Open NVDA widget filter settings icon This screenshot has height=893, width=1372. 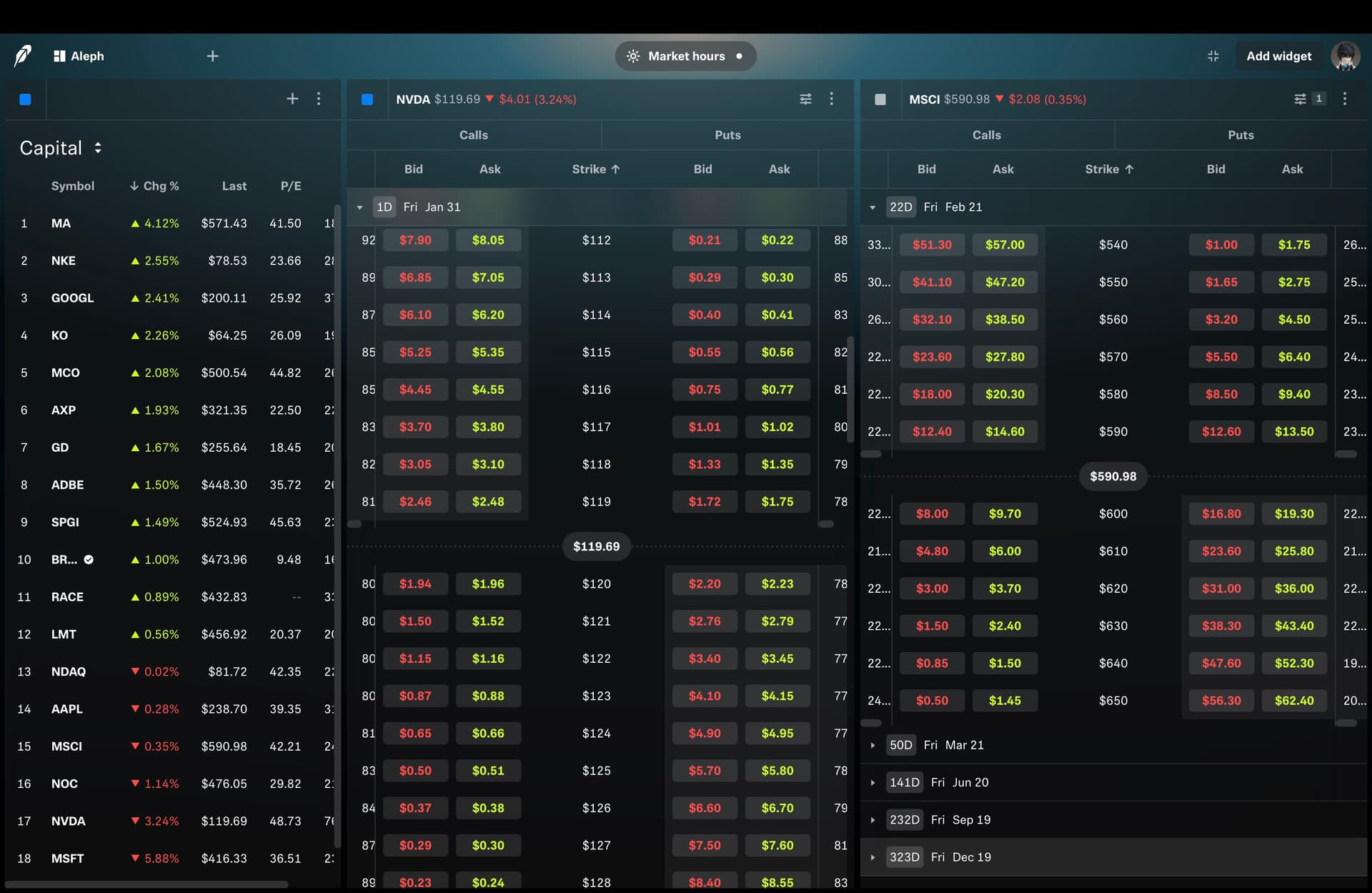805,99
